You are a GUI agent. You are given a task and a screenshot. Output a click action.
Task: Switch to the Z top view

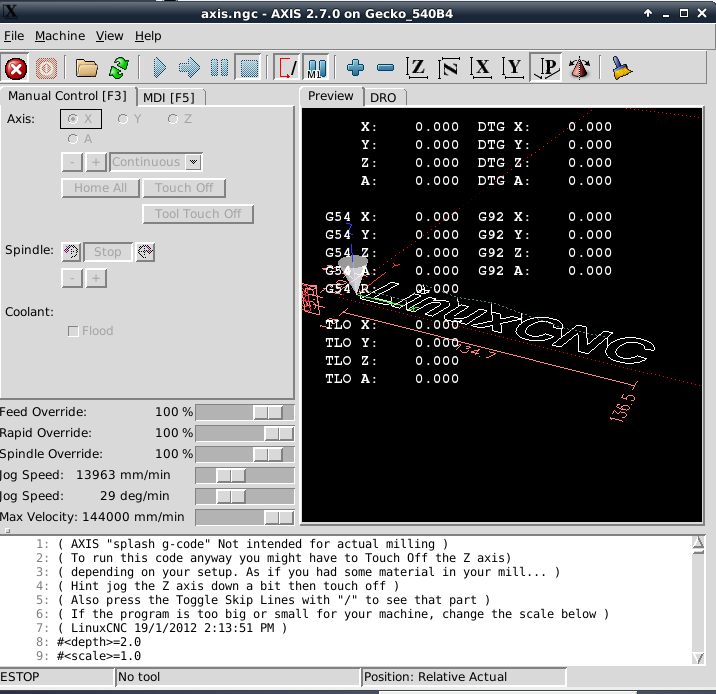[417, 68]
